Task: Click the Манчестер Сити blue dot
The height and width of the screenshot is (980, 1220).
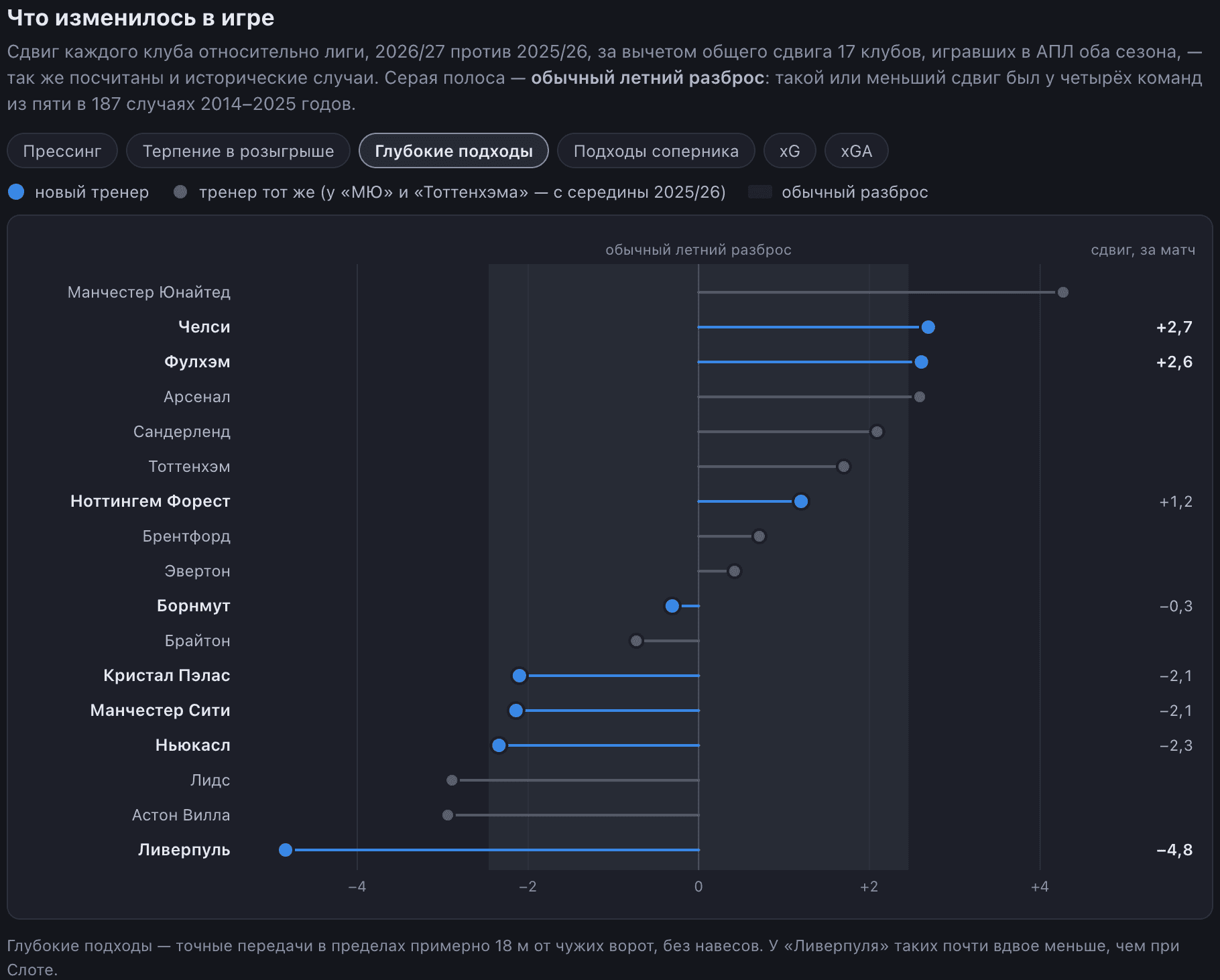Action: pyautogui.click(x=515, y=711)
